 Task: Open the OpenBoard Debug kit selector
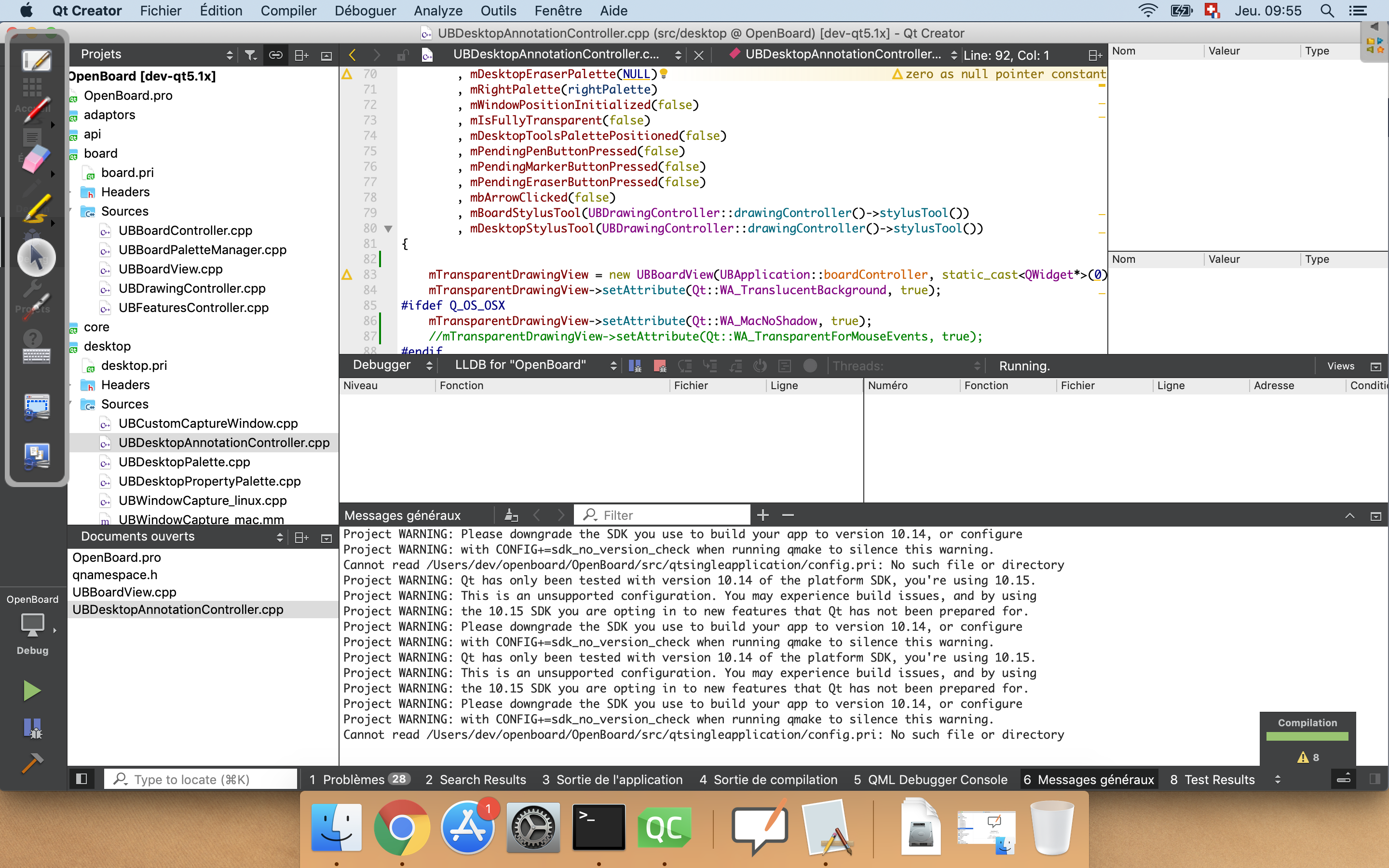coord(33,625)
